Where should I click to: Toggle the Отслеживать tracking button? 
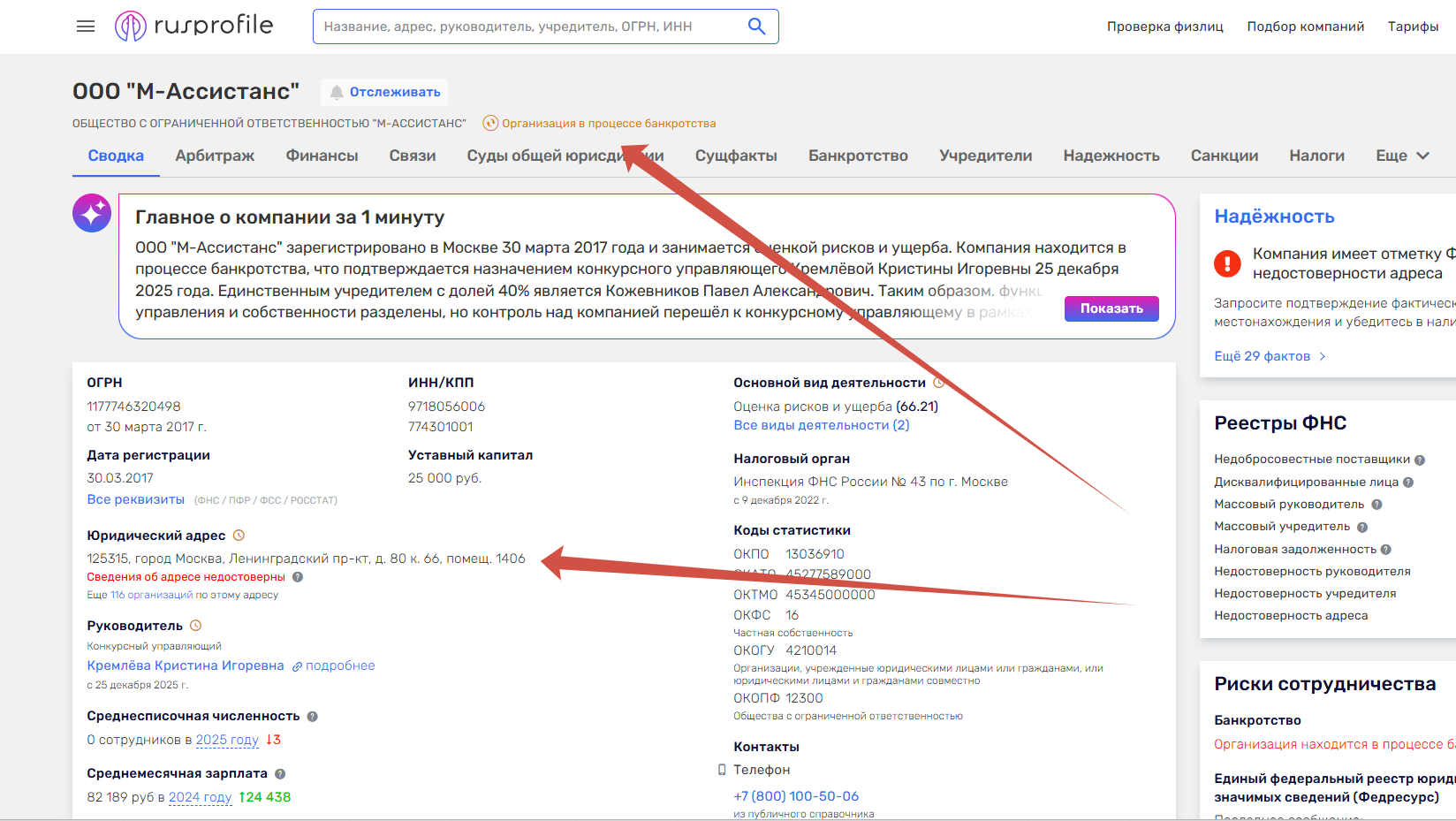384,92
